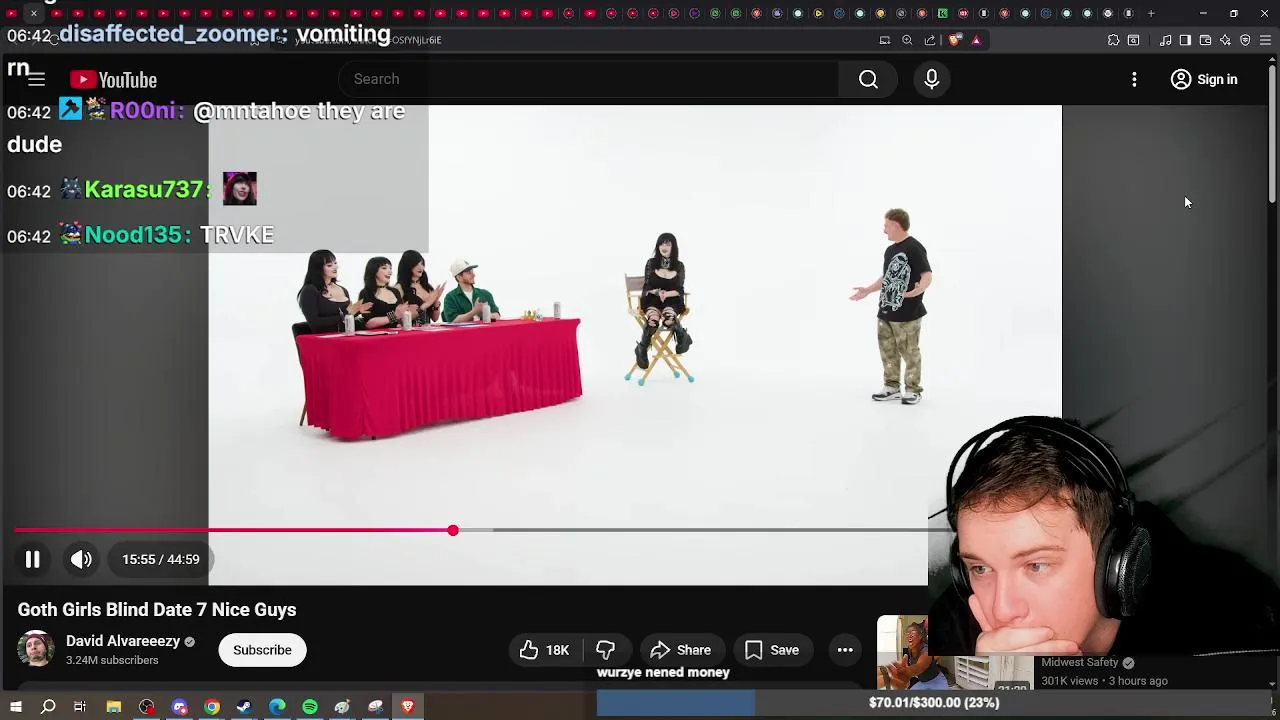The width and height of the screenshot is (1280, 720).
Task: Click Karasu737 emote in chat overlay
Action: coord(240,188)
